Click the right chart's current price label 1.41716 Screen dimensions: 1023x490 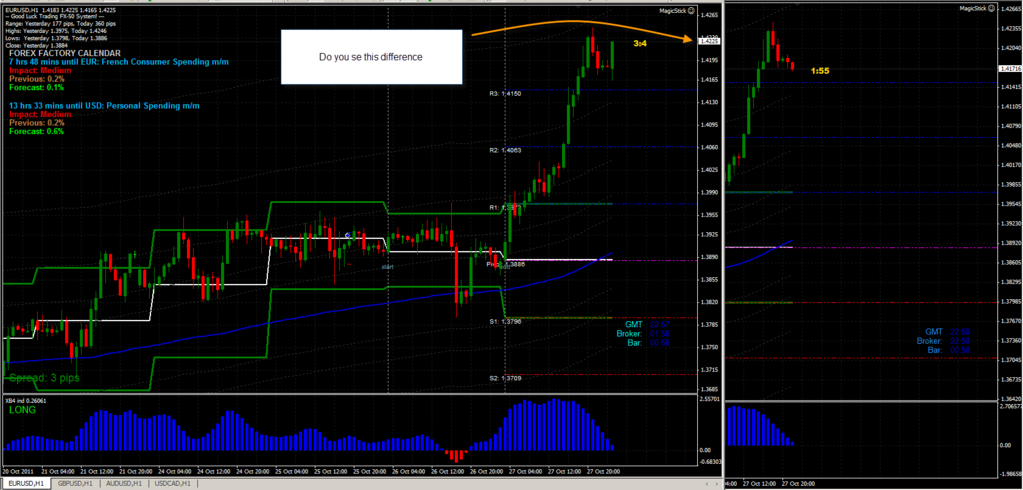click(x=1010, y=68)
